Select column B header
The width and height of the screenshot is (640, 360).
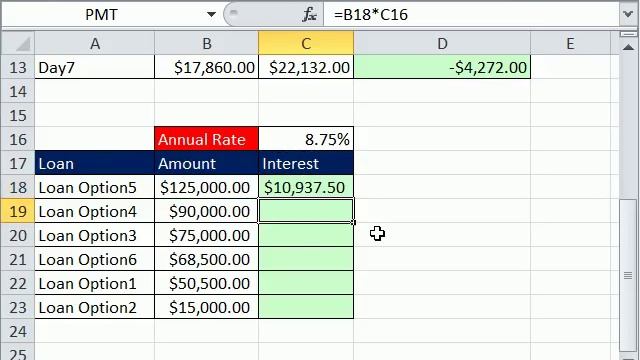pos(207,43)
